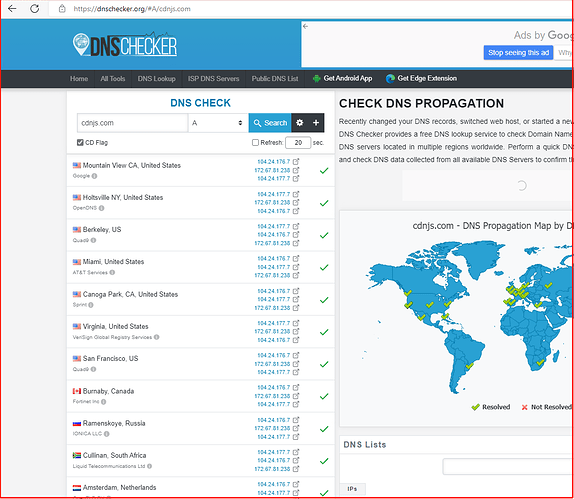The height and width of the screenshot is (499, 574).
Task: Click the ad back arrow icon
Action: (x=305, y=26)
